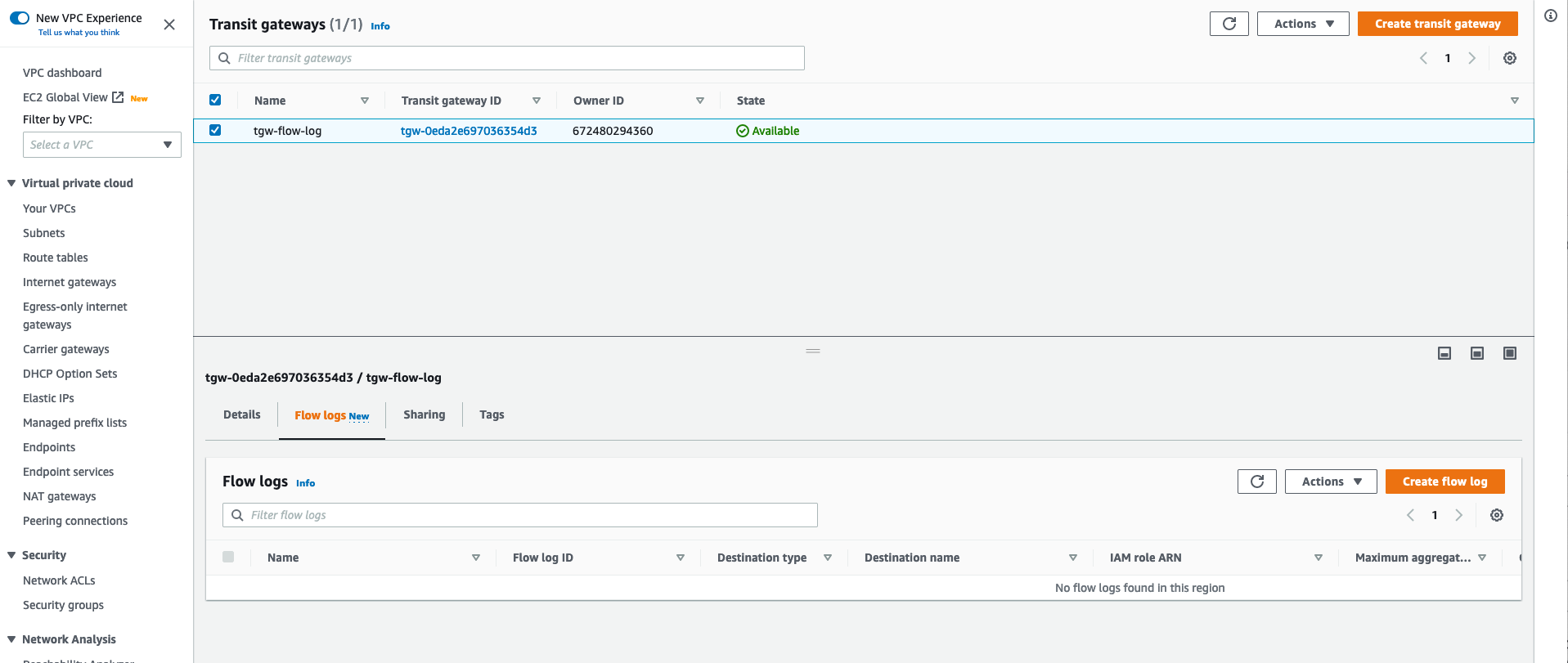Open Route tables in sidebar
This screenshot has height=663, width=1568.
pyautogui.click(x=55, y=258)
